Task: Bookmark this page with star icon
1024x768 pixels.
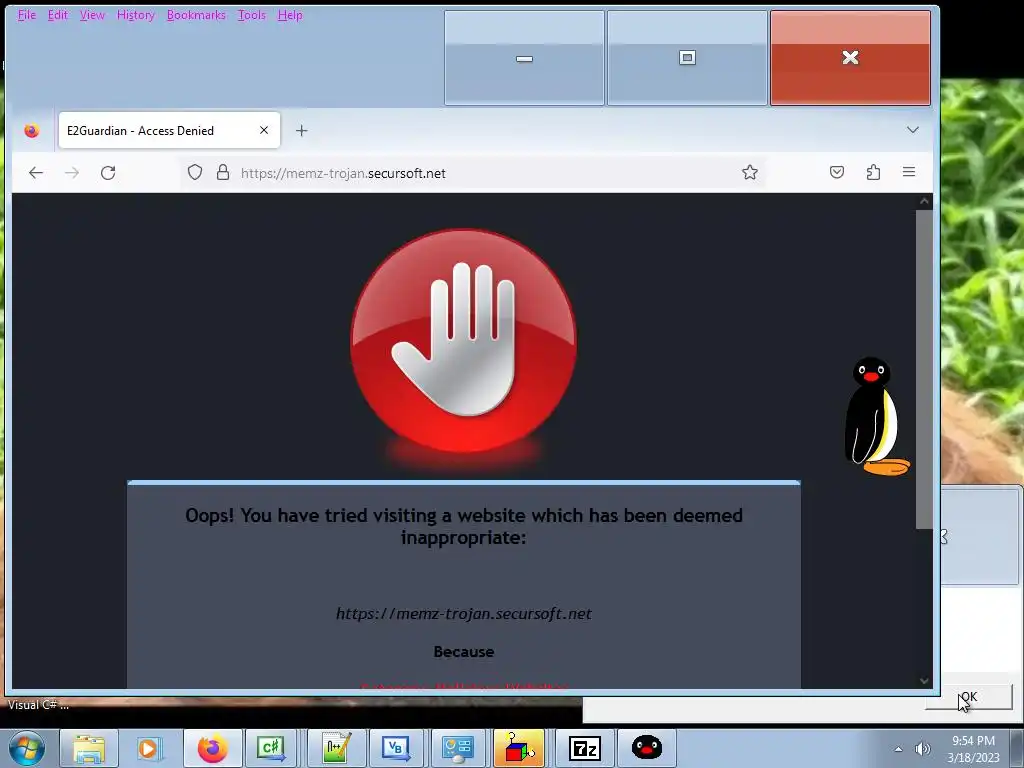Action: tap(750, 172)
